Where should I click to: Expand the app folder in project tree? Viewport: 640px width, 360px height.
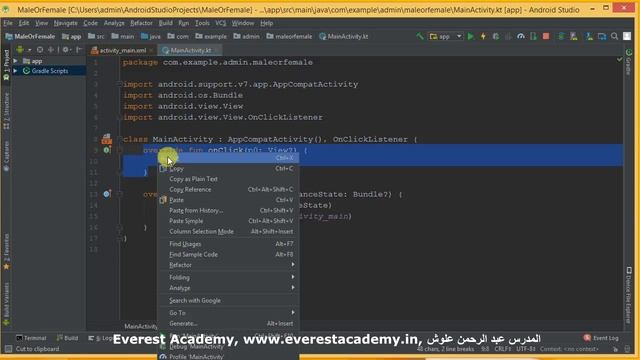(16, 61)
